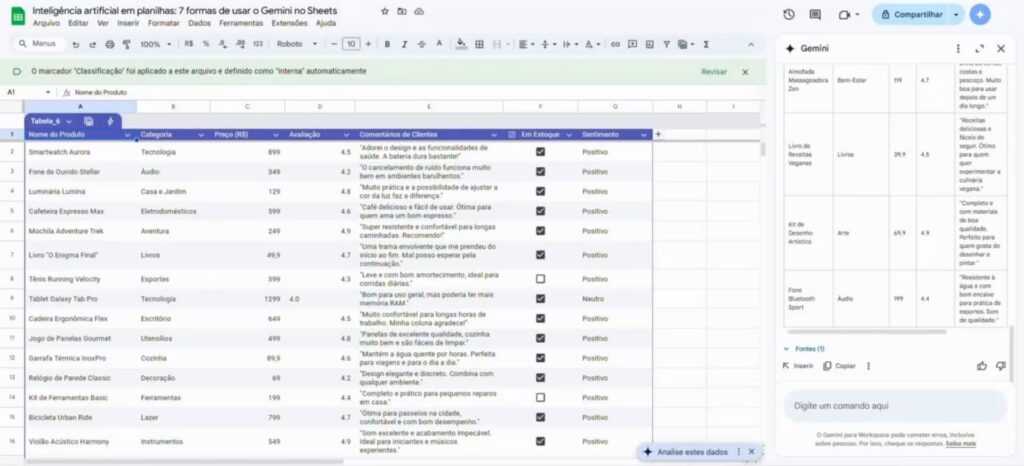The width and height of the screenshot is (1024, 466).
Task: Click Revisar in notification banner
Action: [714, 72]
